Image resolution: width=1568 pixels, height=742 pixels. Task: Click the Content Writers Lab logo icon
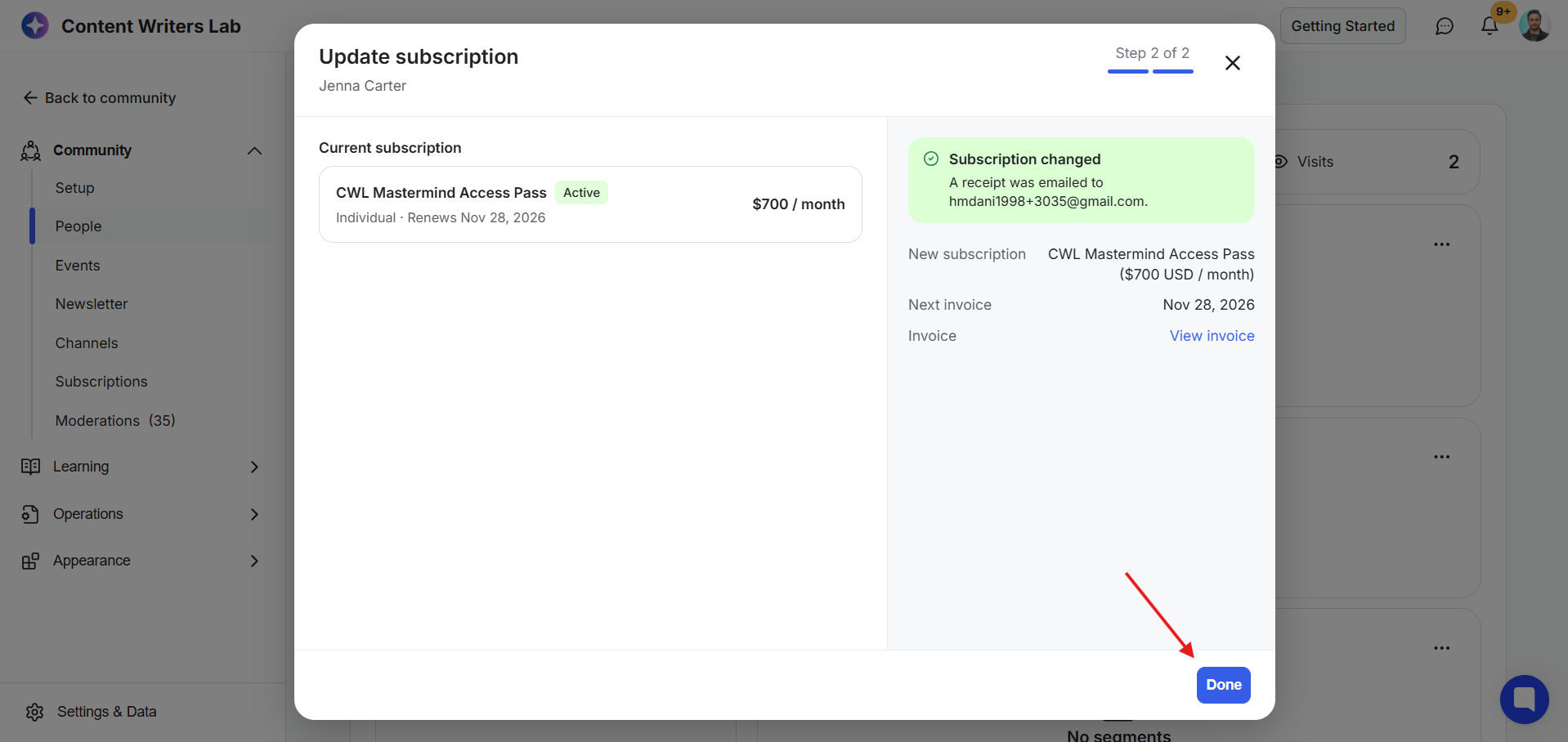pos(35,25)
